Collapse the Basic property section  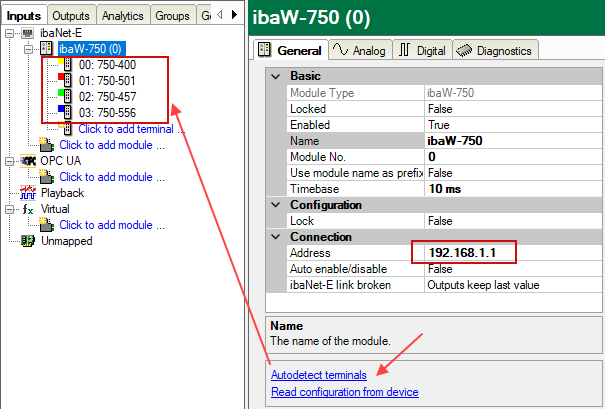click(276, 76)
